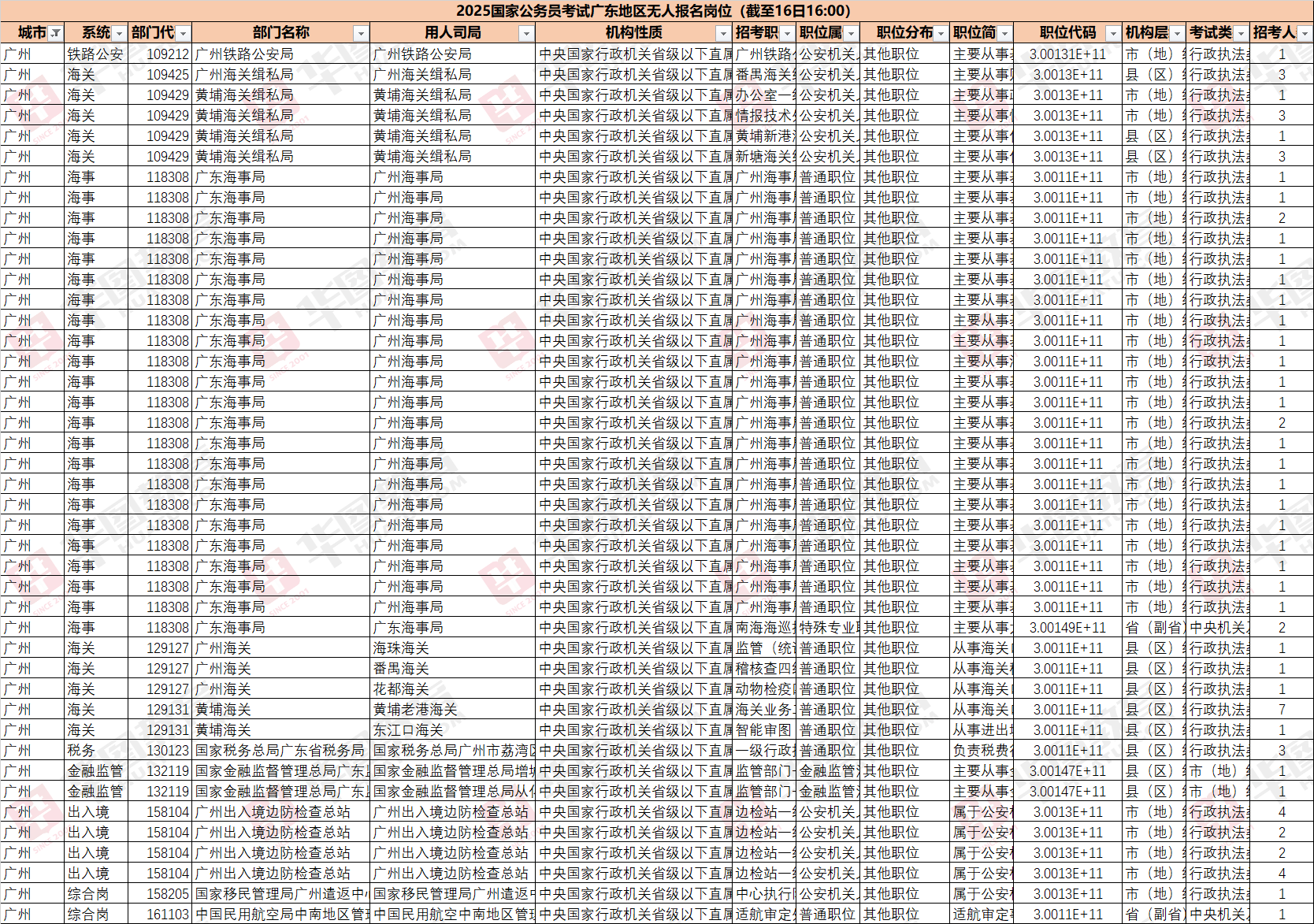
Task: Click the 中心执行 position cell
Action: pos(765,894)
